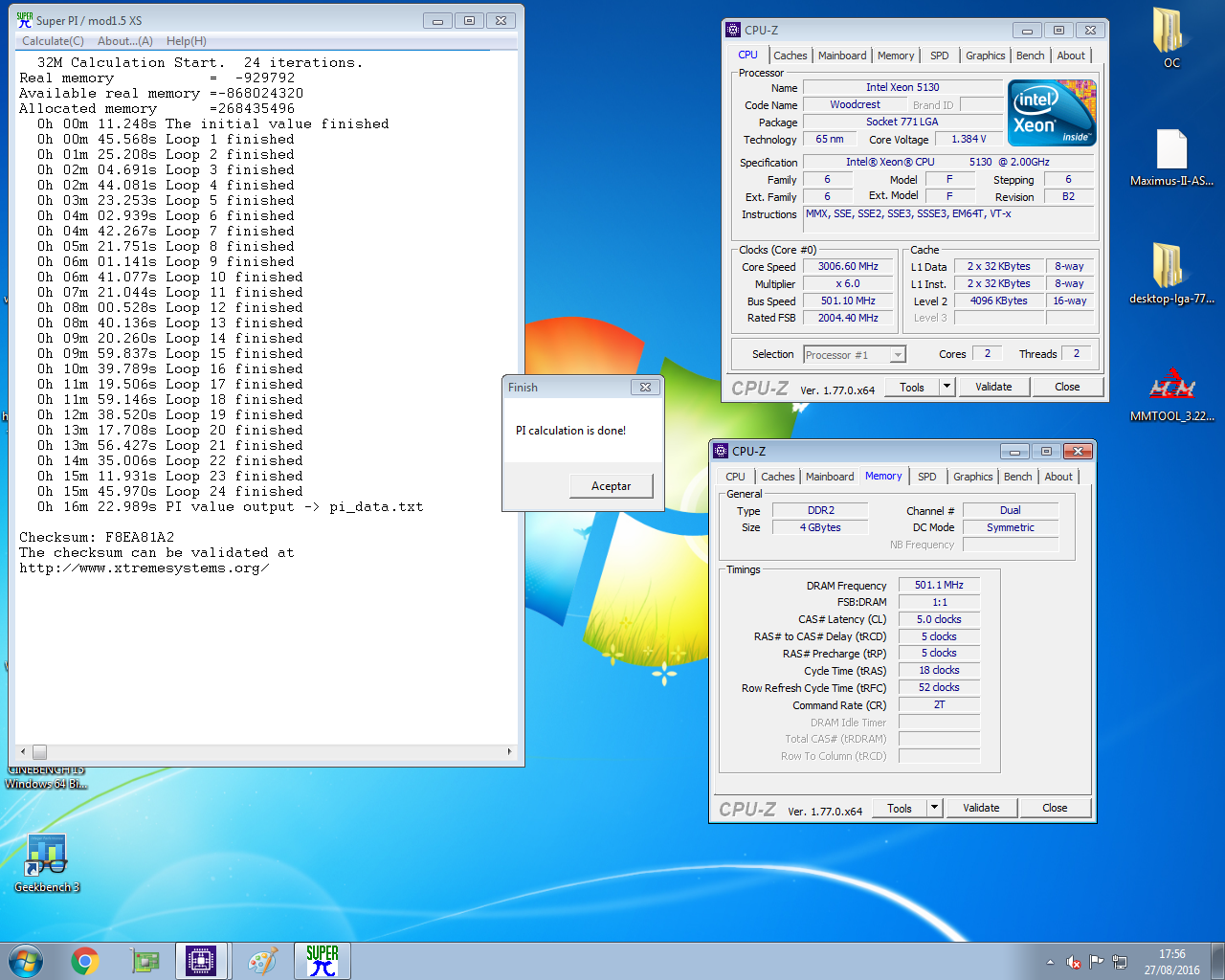Viewport: 1225px width, 980px height.
Task: Click lower CPU-Z window title icon
Action: click(721, 451)
